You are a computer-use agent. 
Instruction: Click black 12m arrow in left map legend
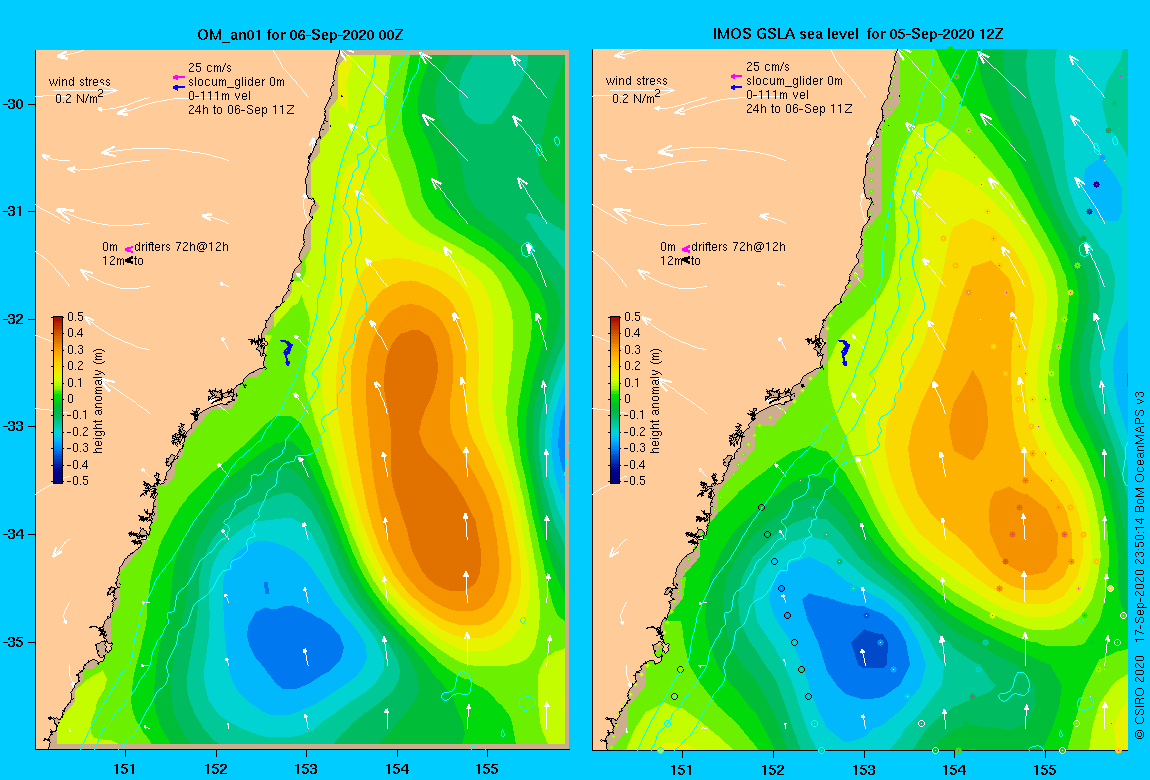coord(128,260)
